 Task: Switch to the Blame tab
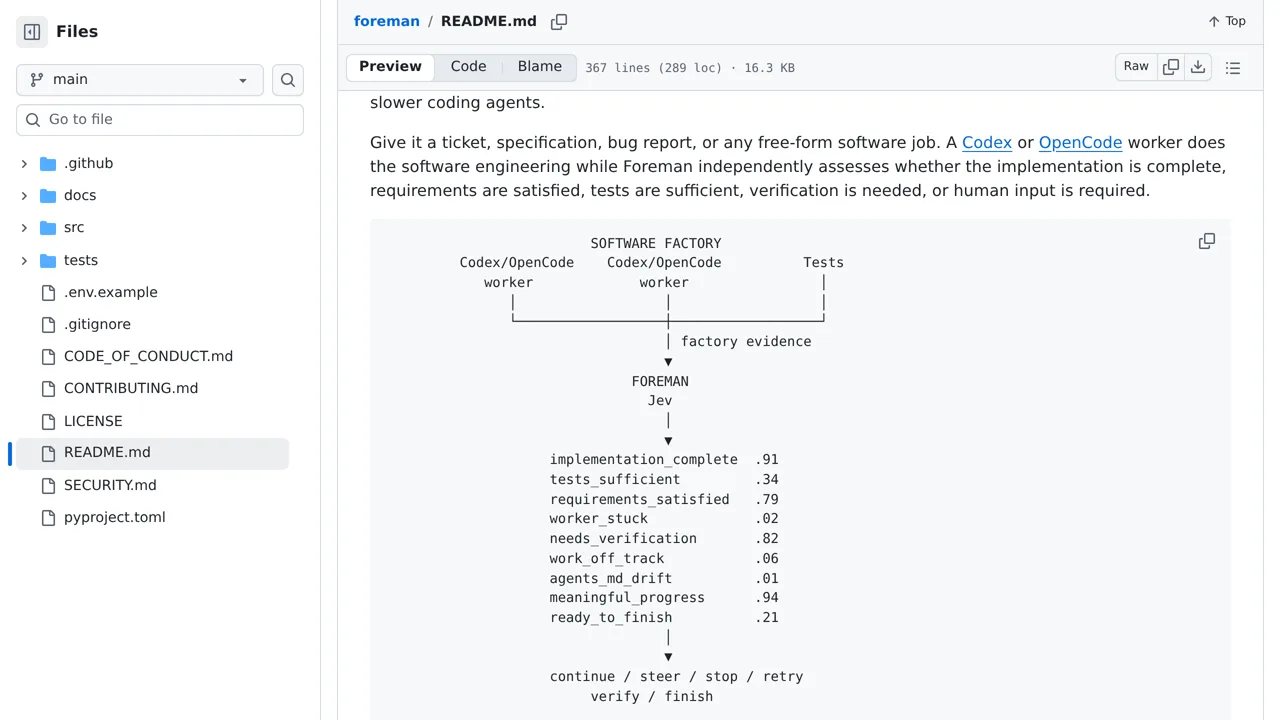(540, 67)
